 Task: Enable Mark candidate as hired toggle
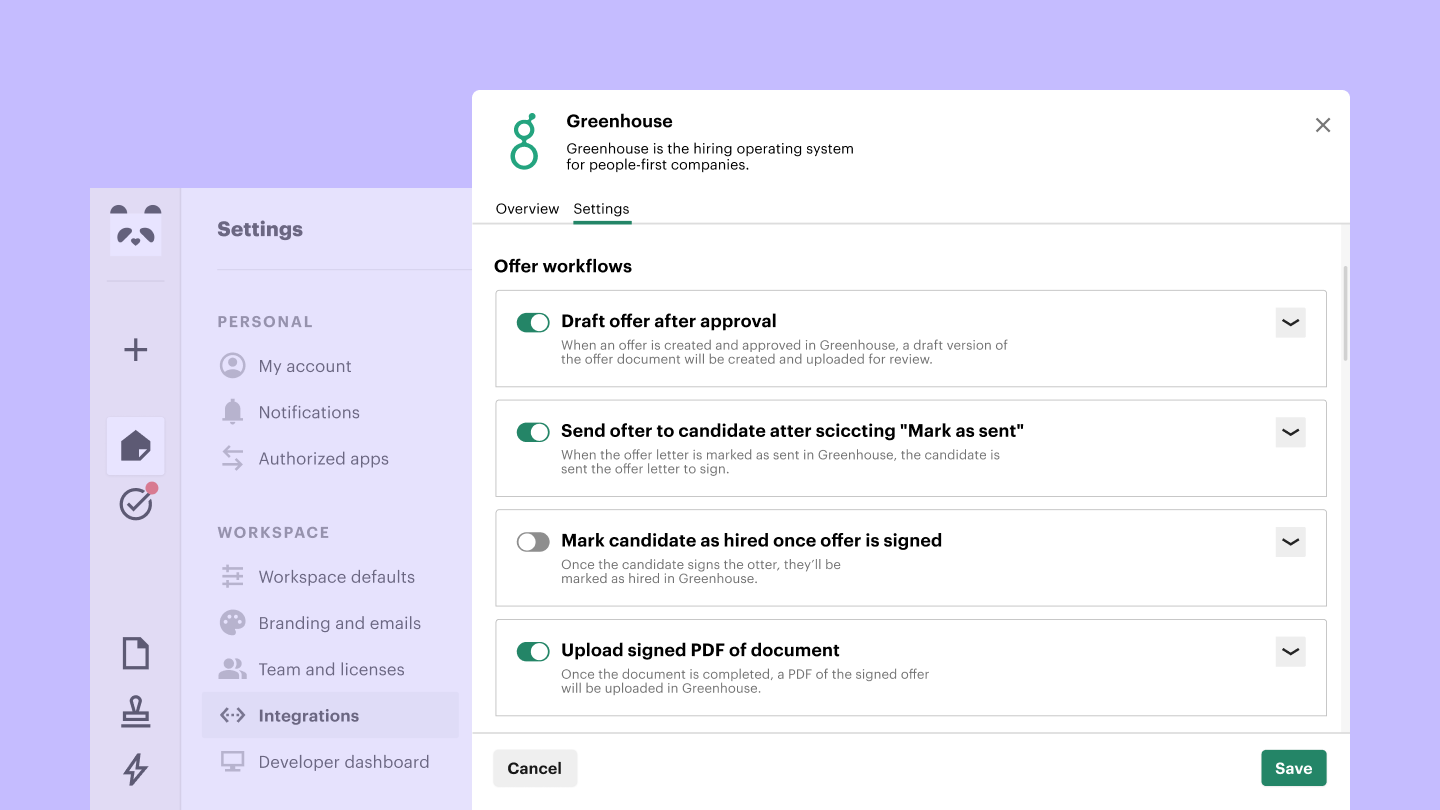(533, 542)
